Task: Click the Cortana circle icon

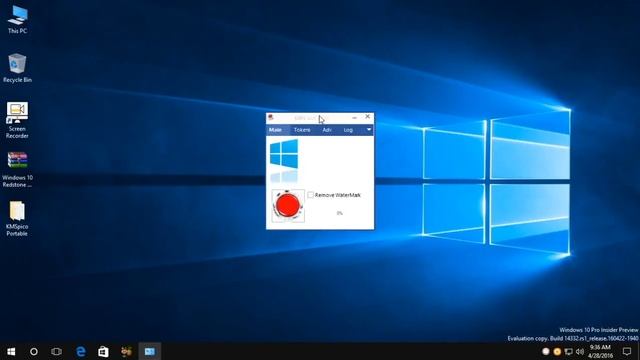Action: [34, 351]
